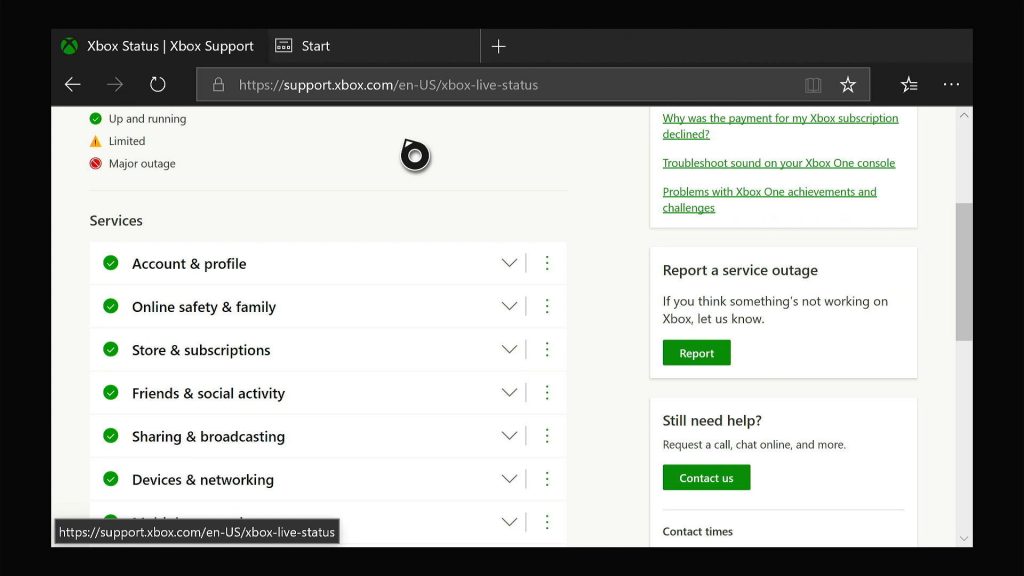
Task: Click more options for Sharing & broadcasting
Action: click(x=547, y=436)
